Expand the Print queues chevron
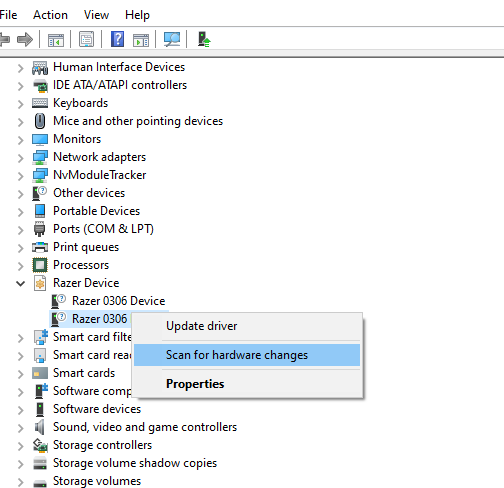 pyautogui.click(x=21, y=248)
